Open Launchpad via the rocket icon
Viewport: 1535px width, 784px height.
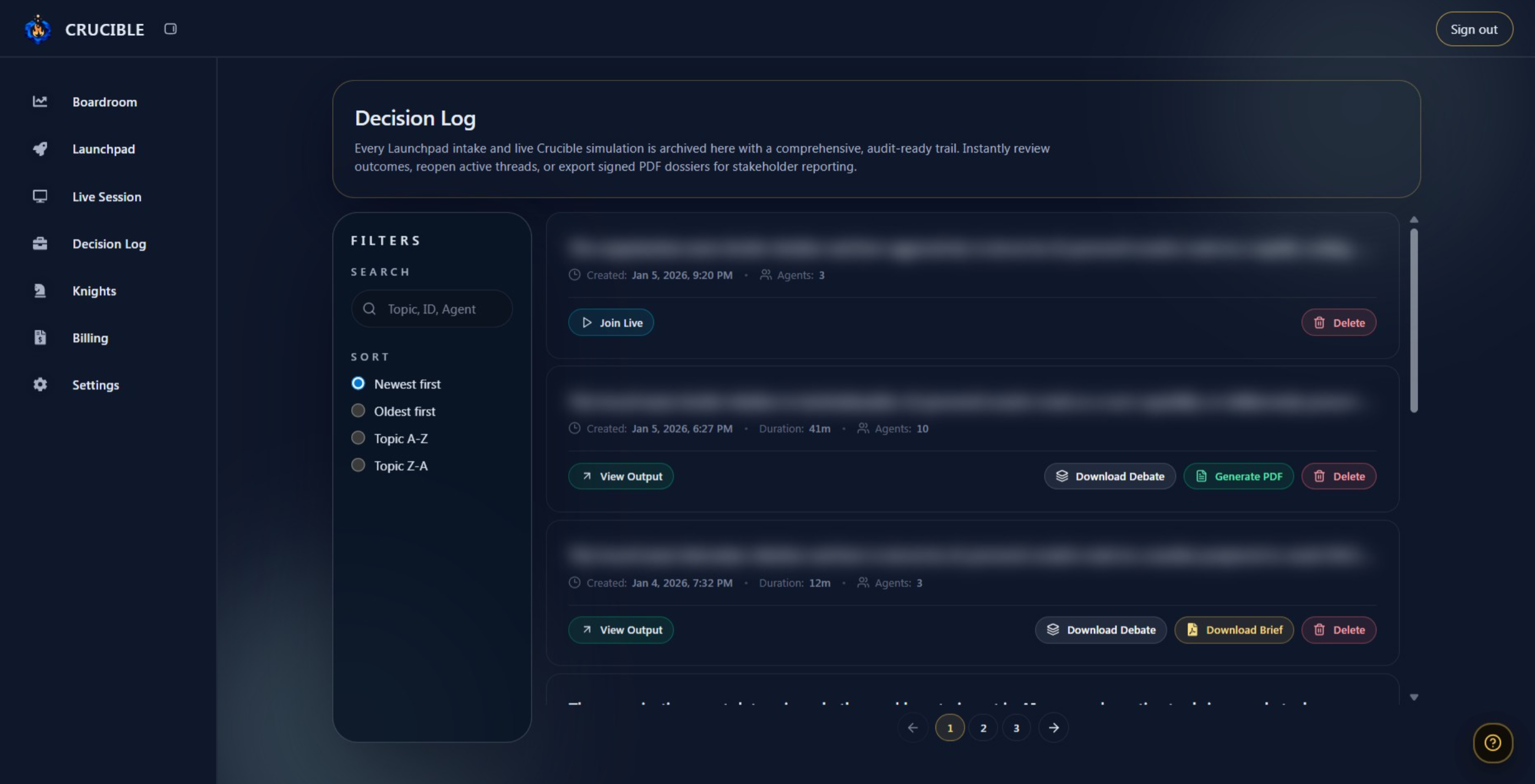pyautogui.click(x=40, y=149)
